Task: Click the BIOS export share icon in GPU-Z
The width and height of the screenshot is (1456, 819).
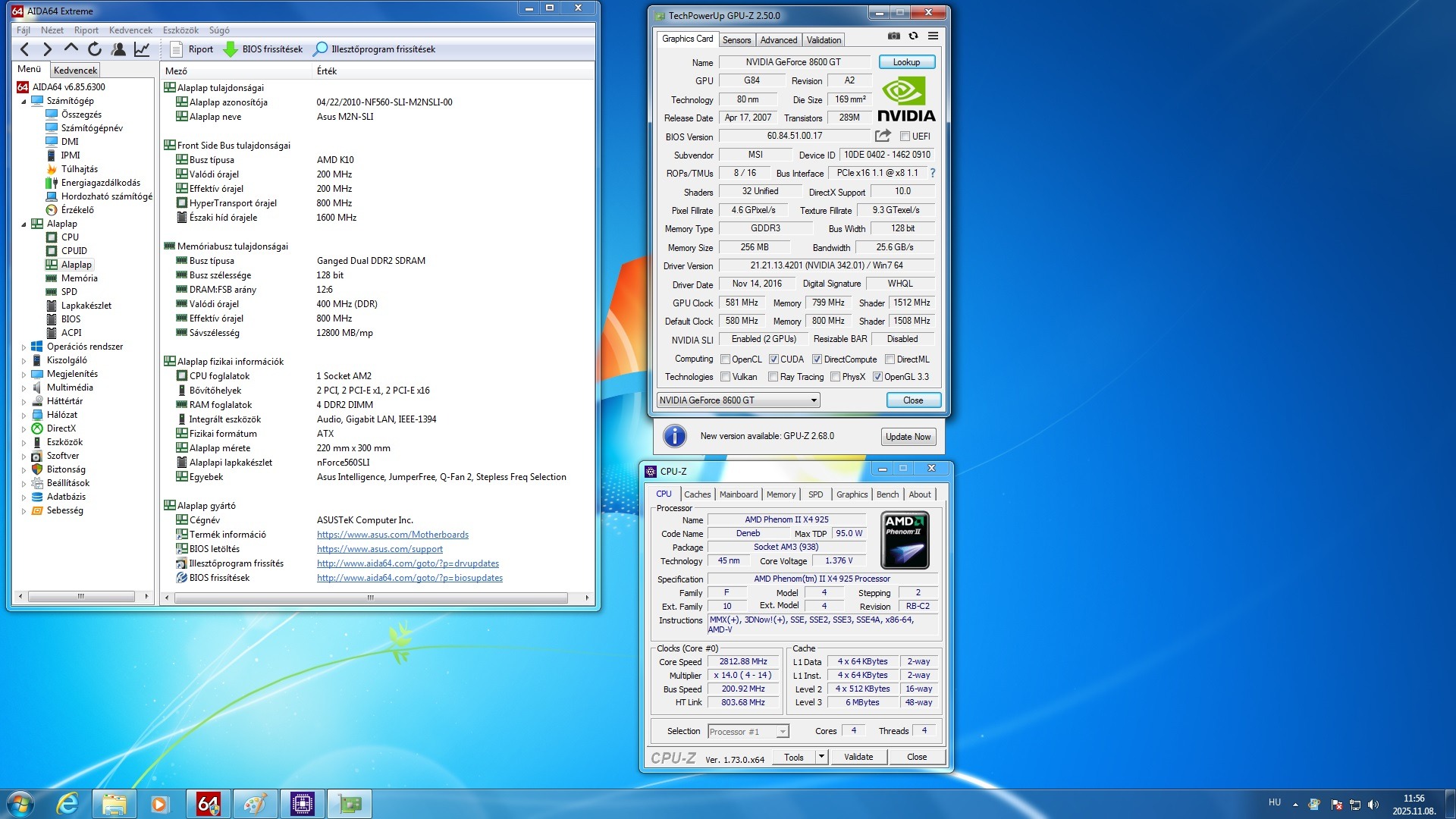Action: pos(883,136)
